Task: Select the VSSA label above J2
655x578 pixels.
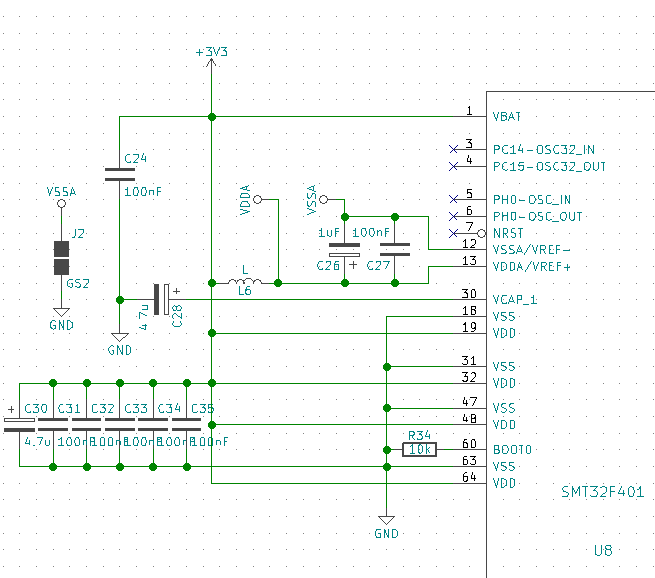Action: pos(61,192)
